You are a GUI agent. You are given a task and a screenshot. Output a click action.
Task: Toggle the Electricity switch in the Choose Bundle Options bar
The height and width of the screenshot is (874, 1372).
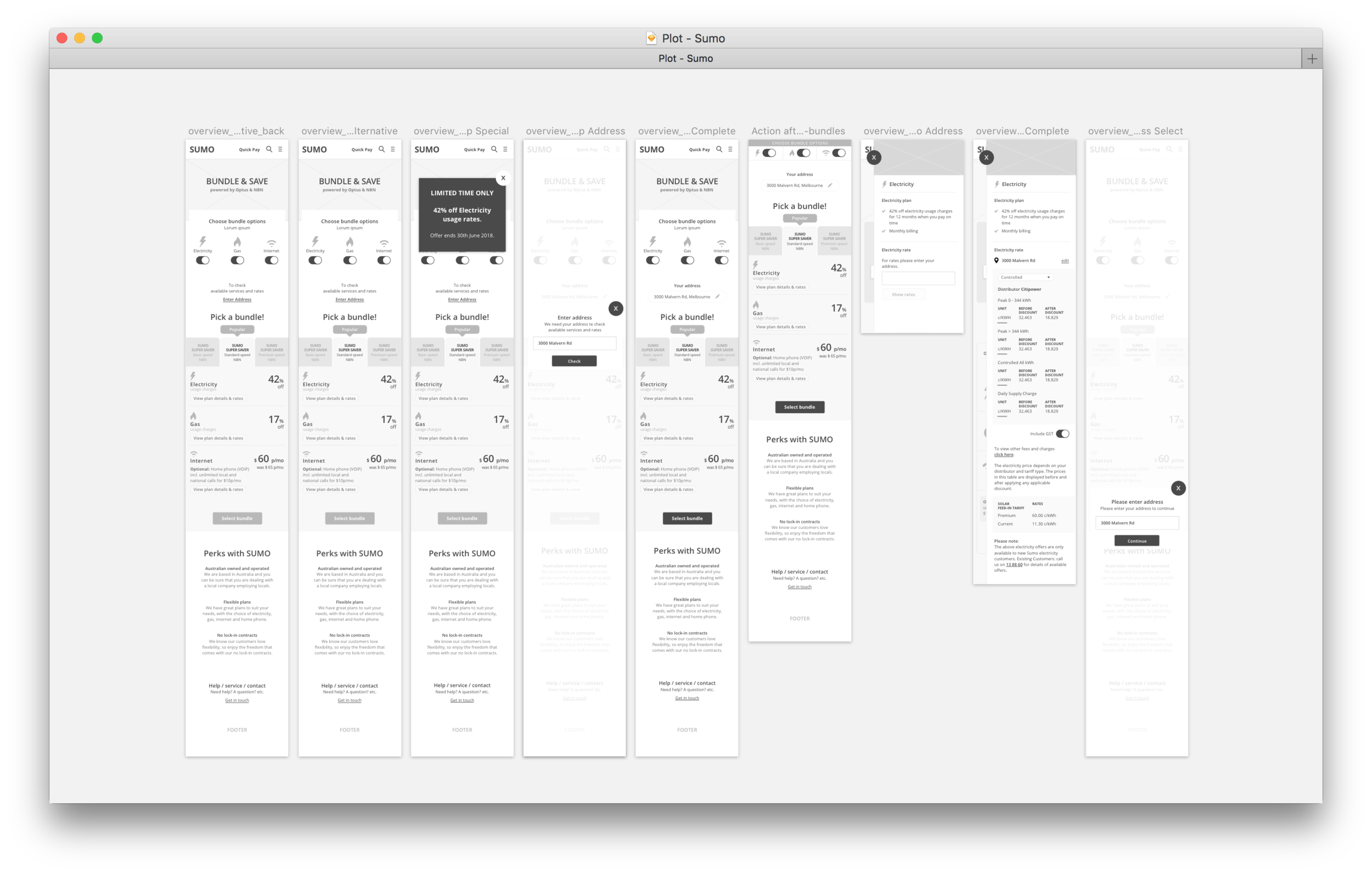(x=770, y=153)
